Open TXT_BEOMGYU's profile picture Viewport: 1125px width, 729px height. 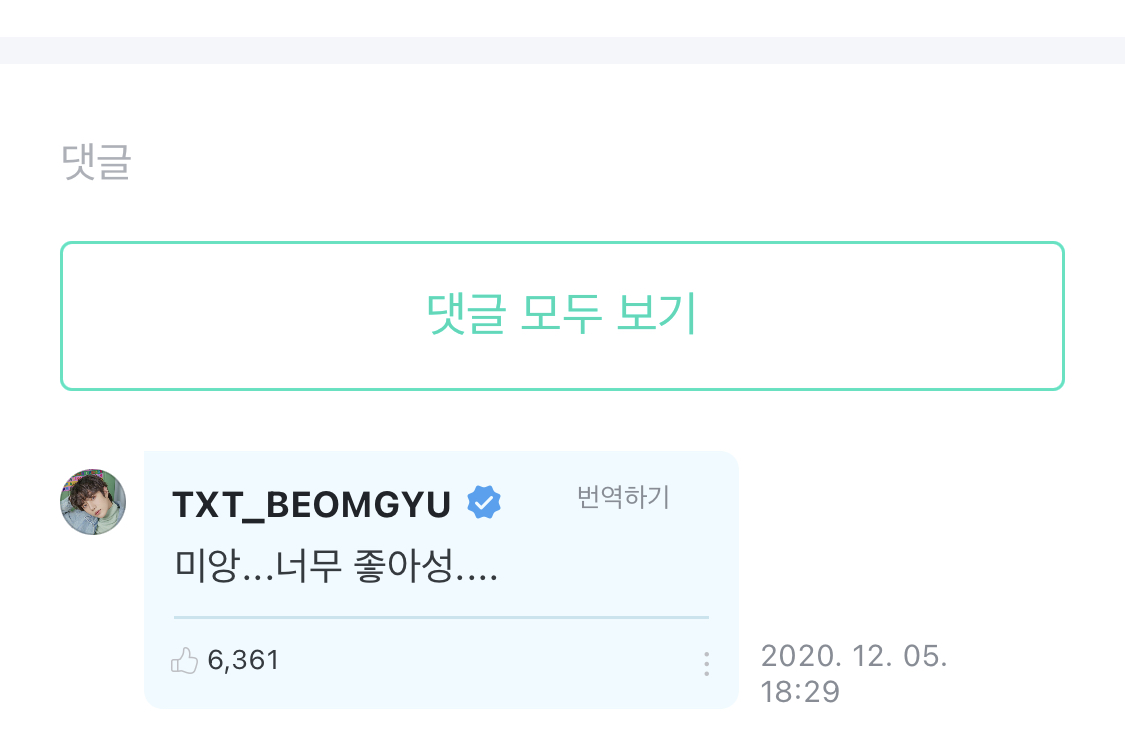[x=93, y=502]
